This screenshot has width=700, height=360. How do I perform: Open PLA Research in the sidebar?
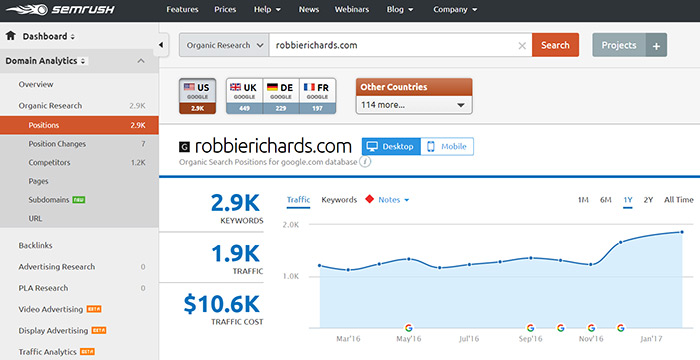click(43, 288)
